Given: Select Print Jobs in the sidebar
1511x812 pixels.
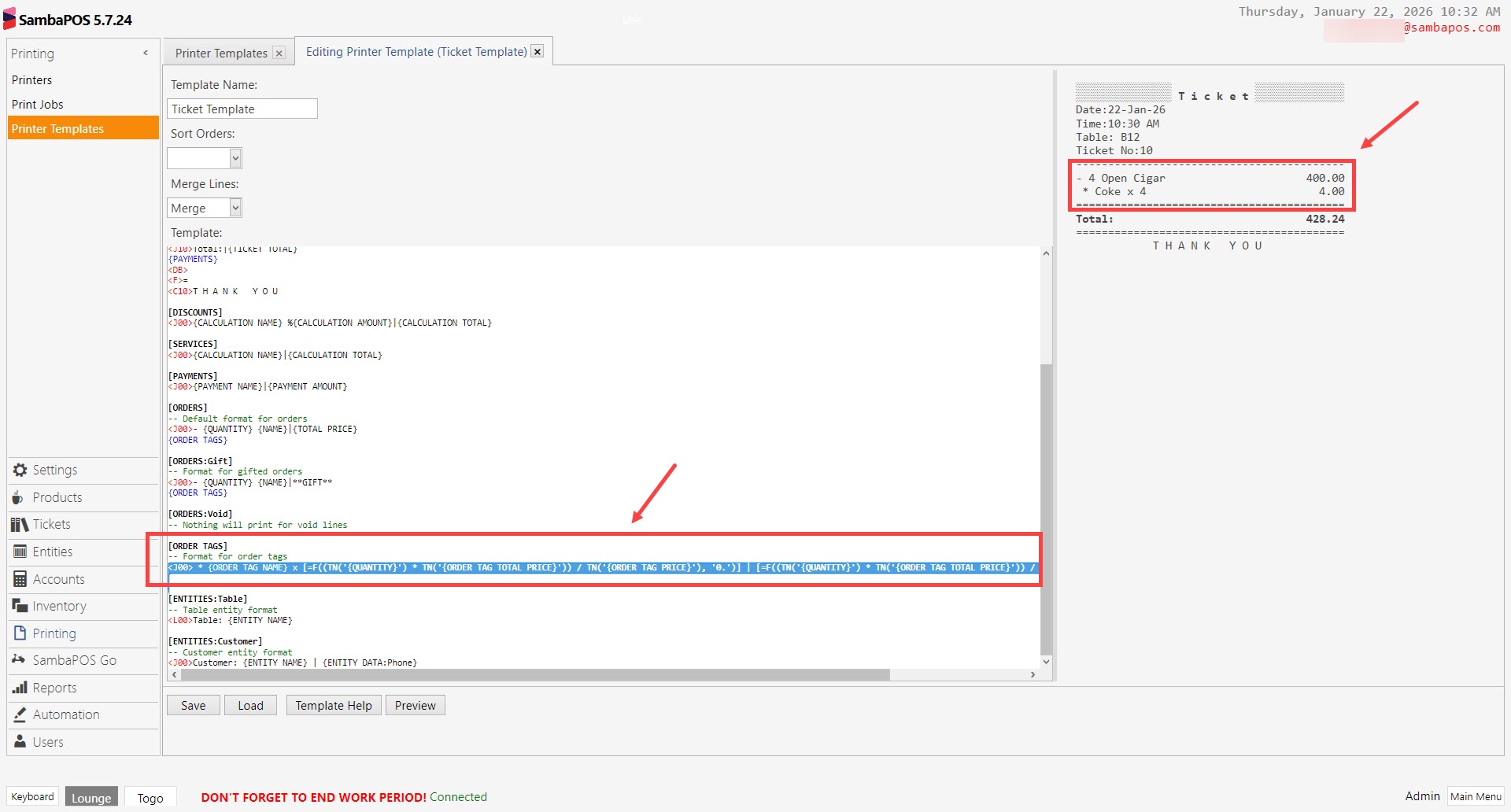Looking at the screenshot, I should [x=37, y=104].
